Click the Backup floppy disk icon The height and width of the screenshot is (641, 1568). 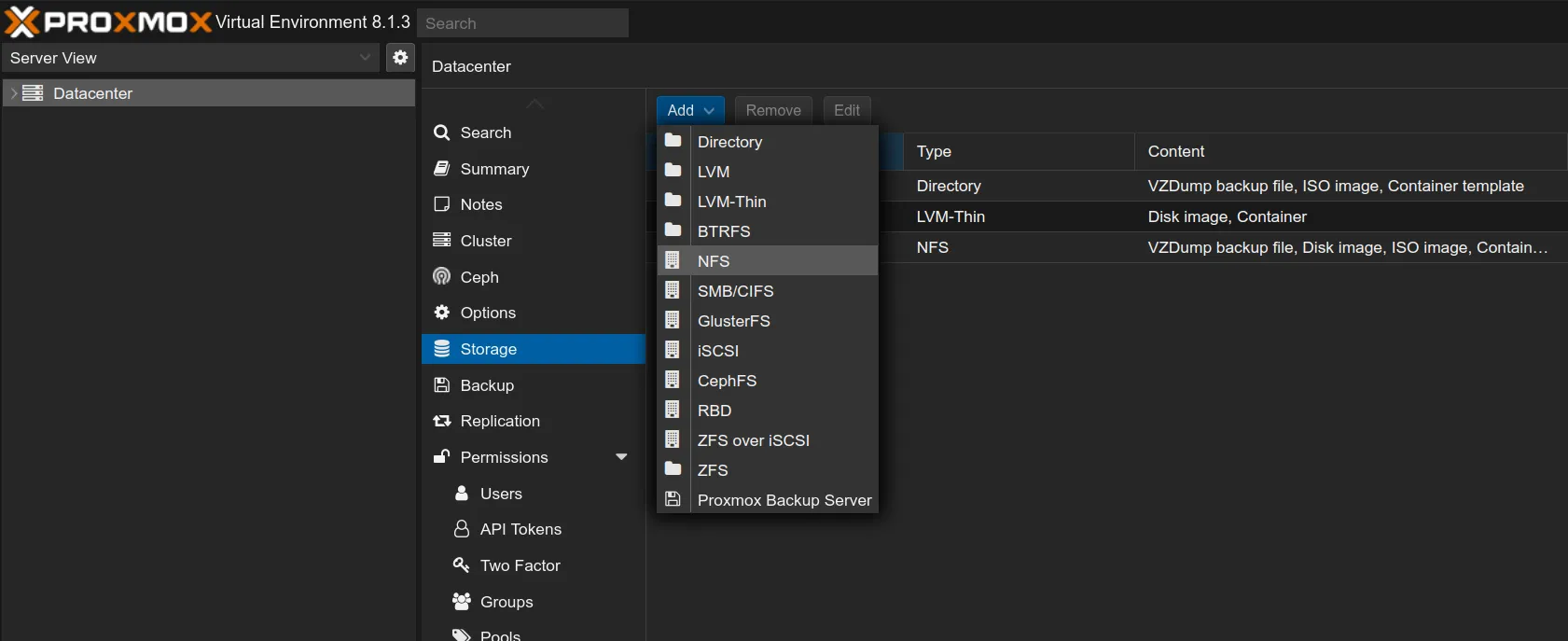[442, 385]
